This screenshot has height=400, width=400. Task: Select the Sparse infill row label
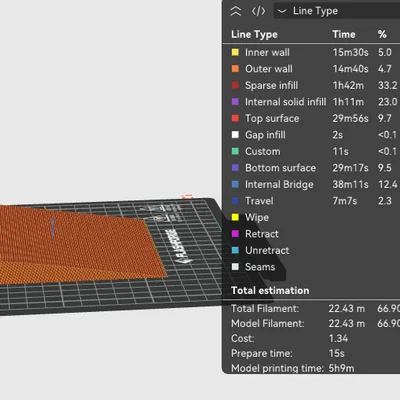pos(272,85)
